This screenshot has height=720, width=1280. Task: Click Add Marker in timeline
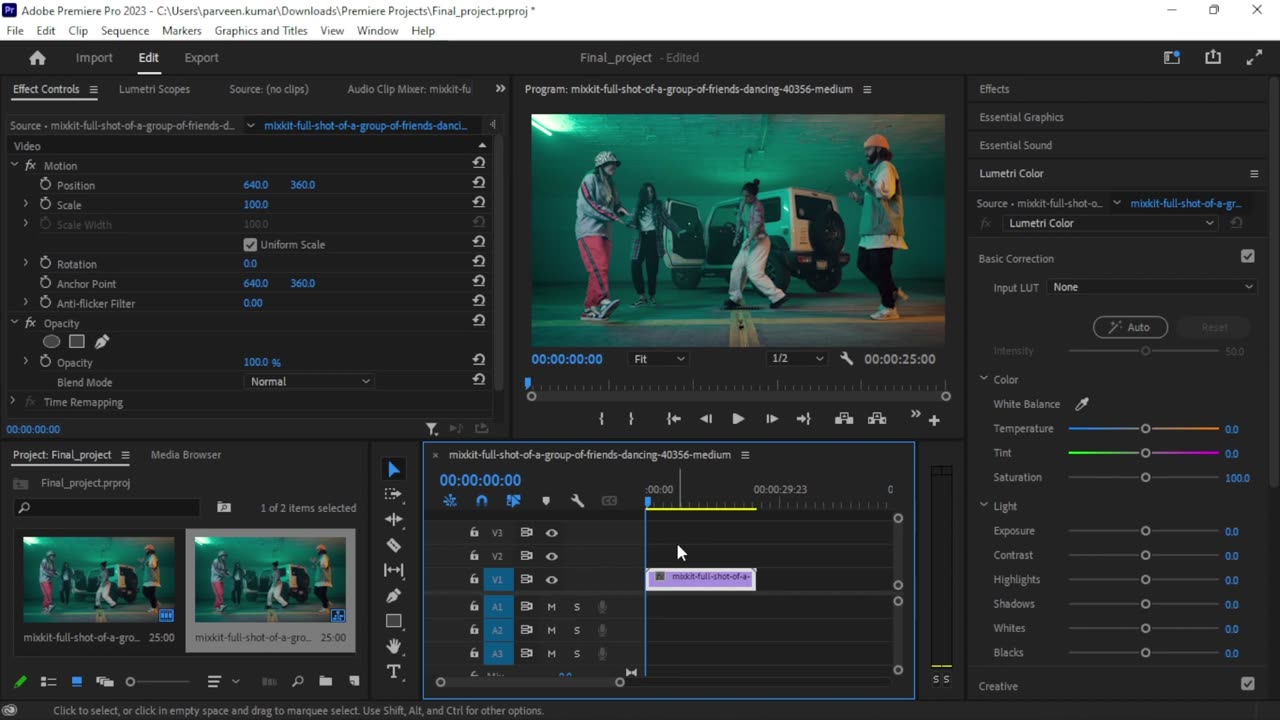(545, 501)
